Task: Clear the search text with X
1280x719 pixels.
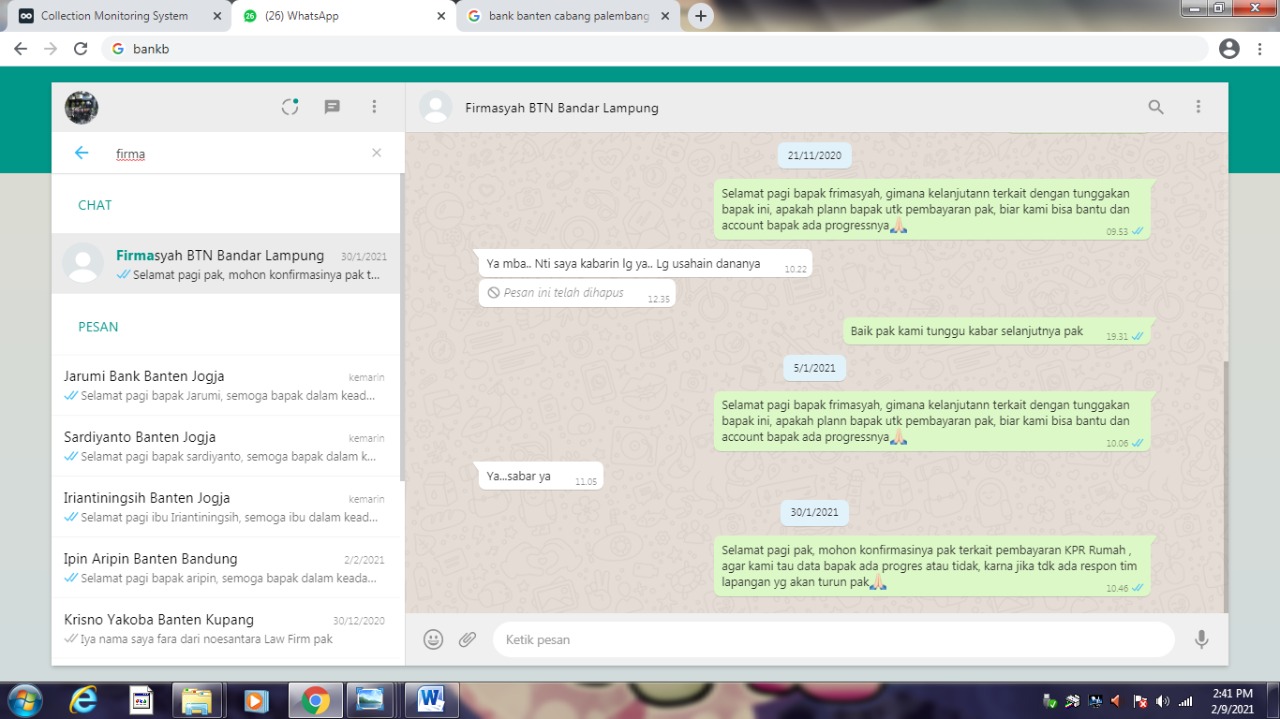Action: 376,153
